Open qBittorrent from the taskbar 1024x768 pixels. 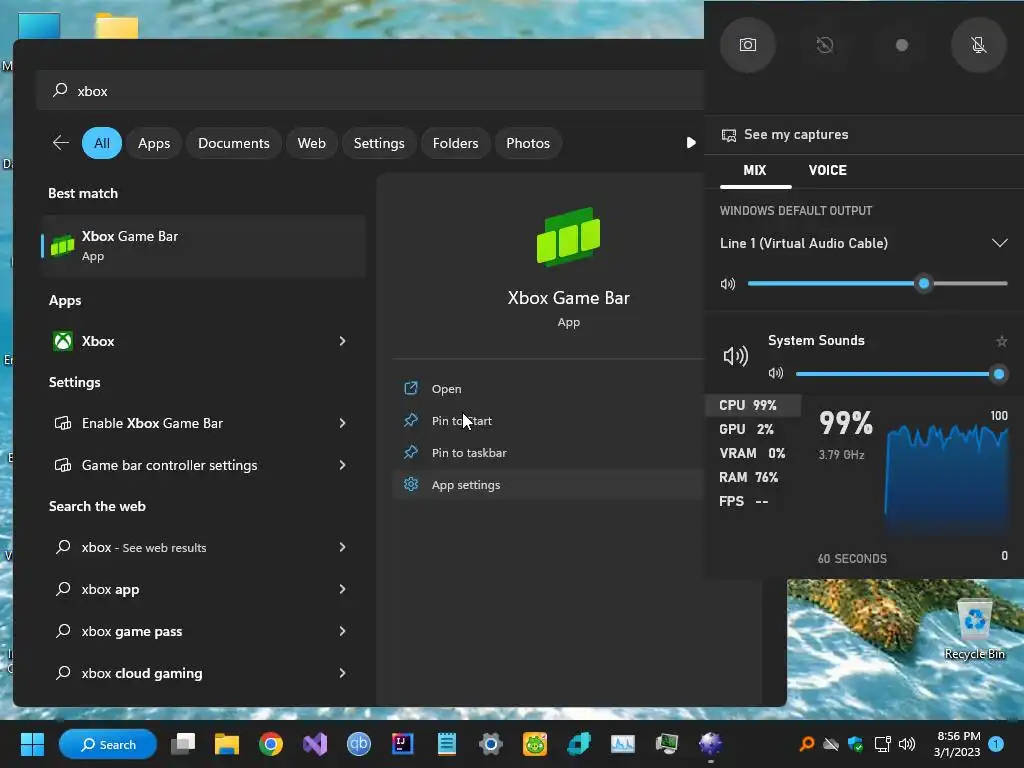point(359,744)
